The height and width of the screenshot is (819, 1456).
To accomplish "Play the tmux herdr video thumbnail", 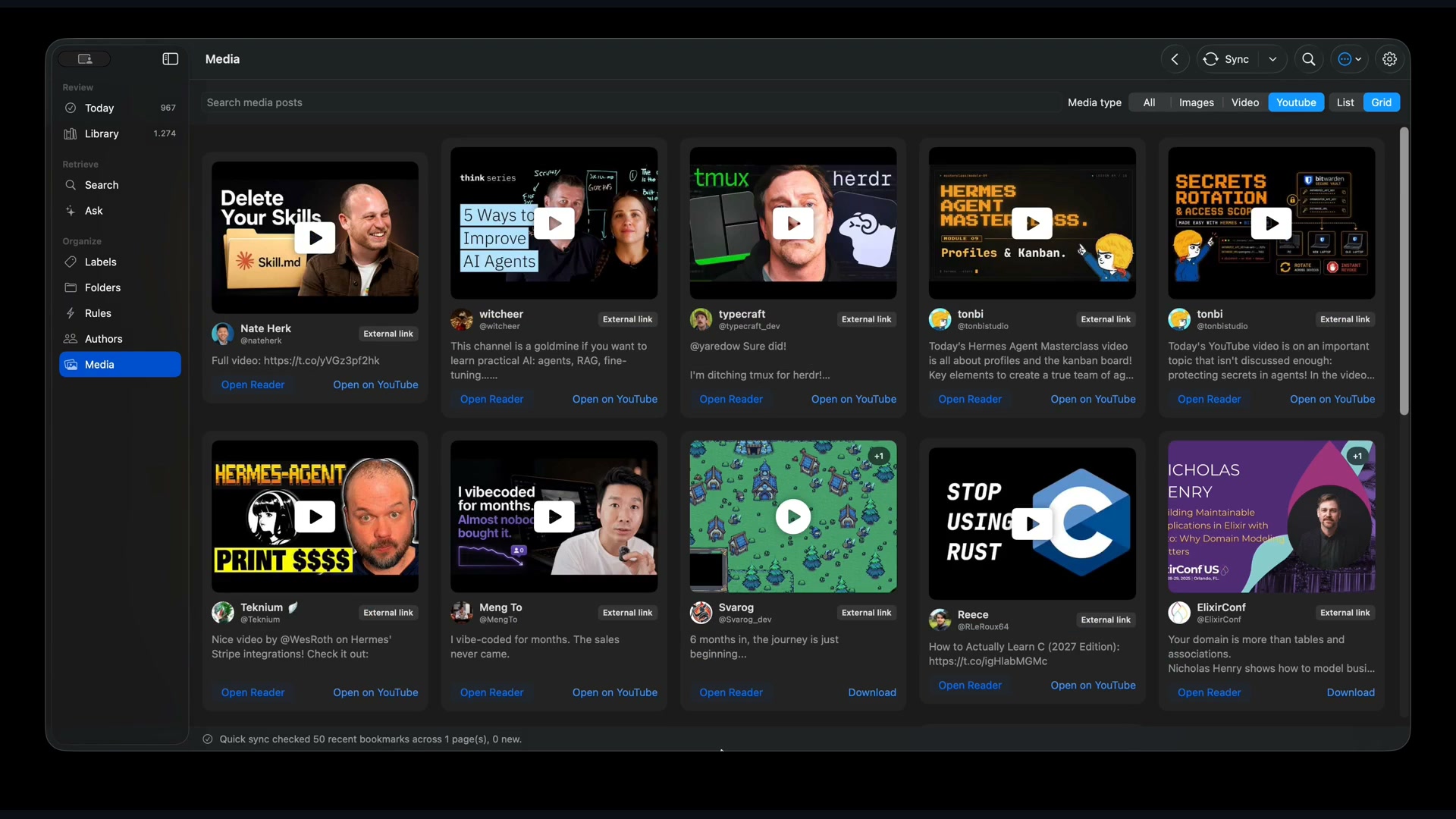I will 793,224.
